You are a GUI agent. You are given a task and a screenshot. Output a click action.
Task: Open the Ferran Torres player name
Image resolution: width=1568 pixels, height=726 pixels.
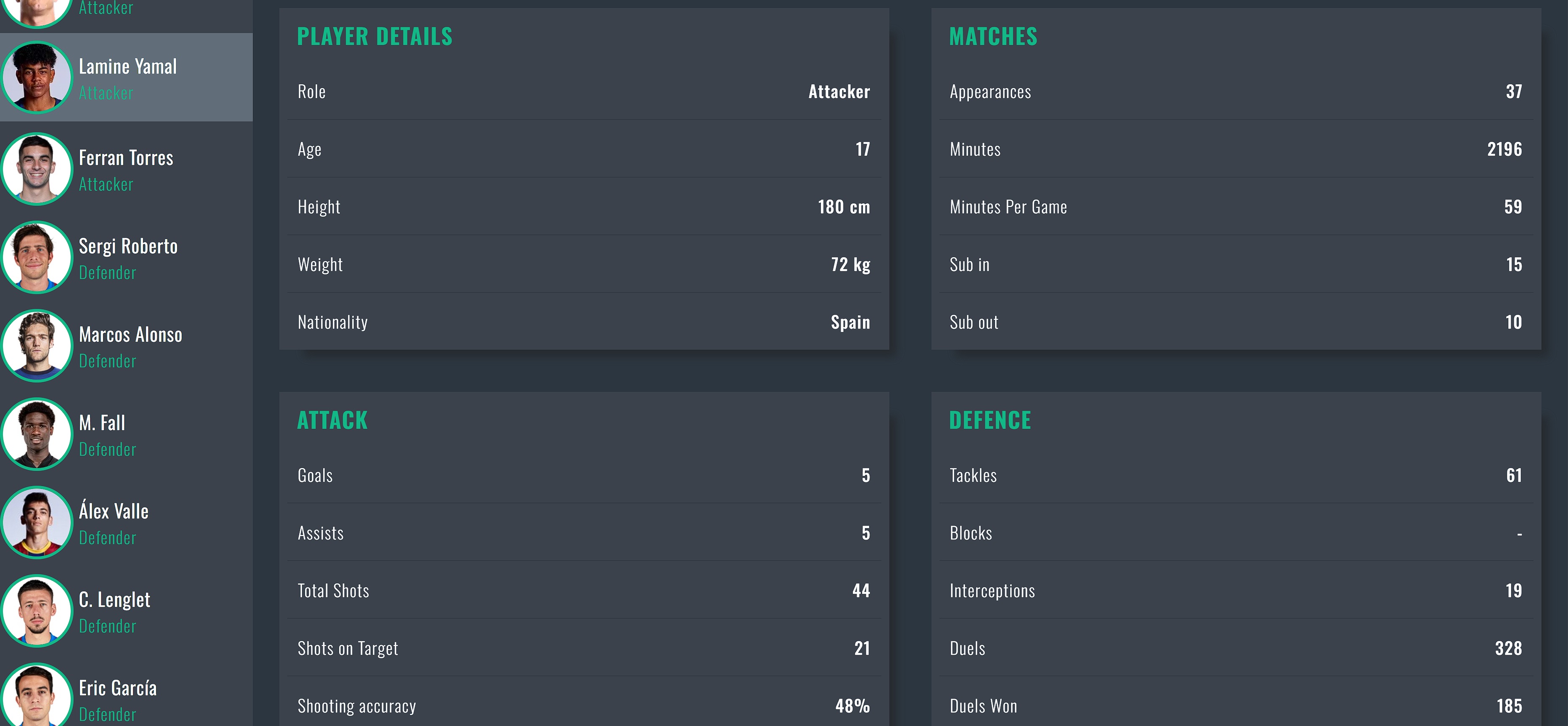126,158
